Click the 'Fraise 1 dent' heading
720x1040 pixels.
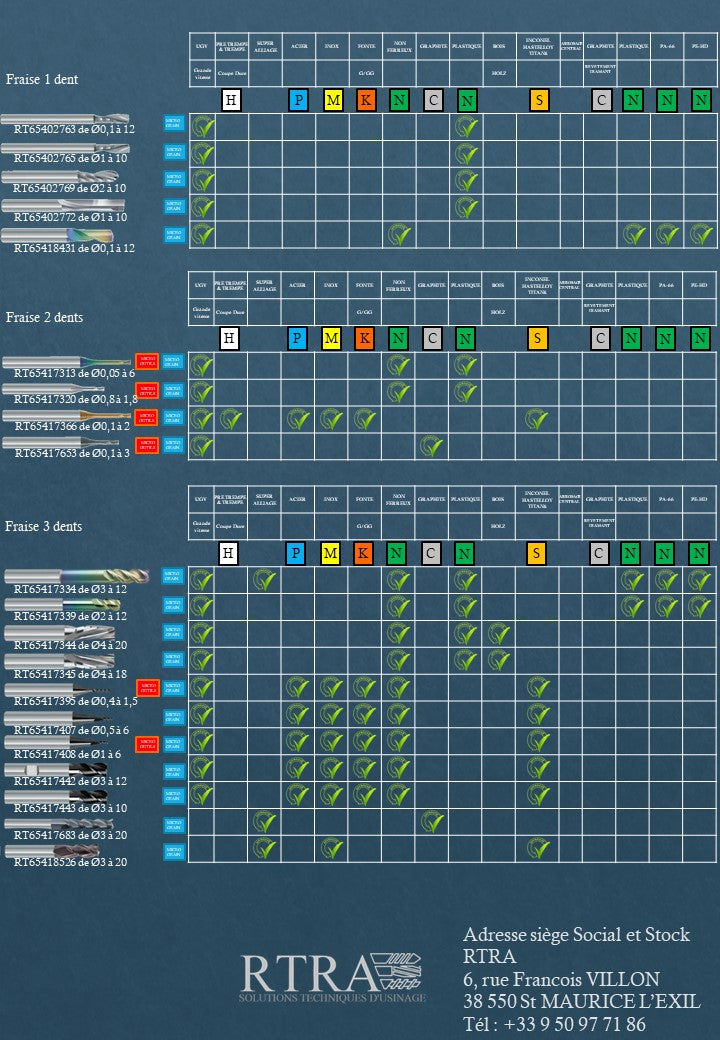tap(42, 79)
